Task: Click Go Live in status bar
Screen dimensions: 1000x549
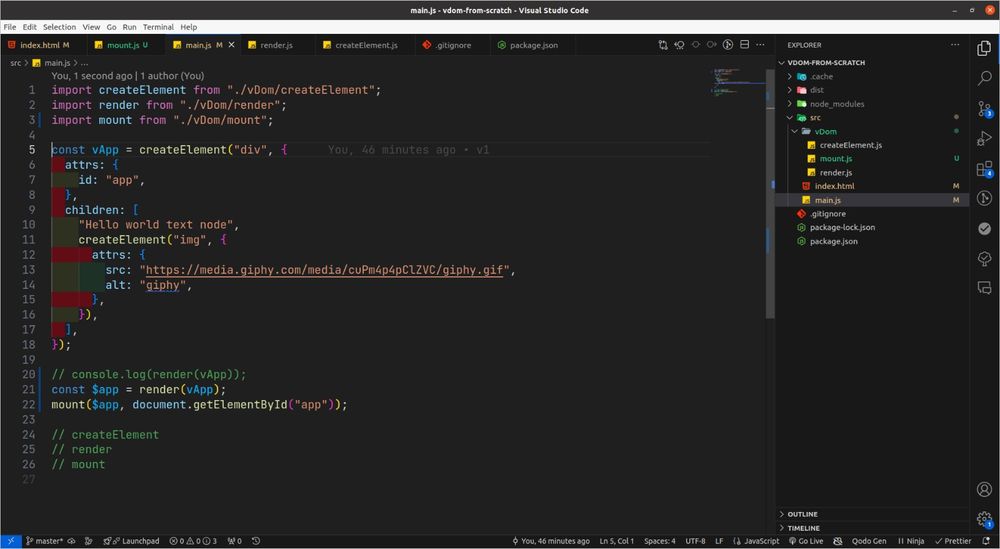Action: [806, 541]
